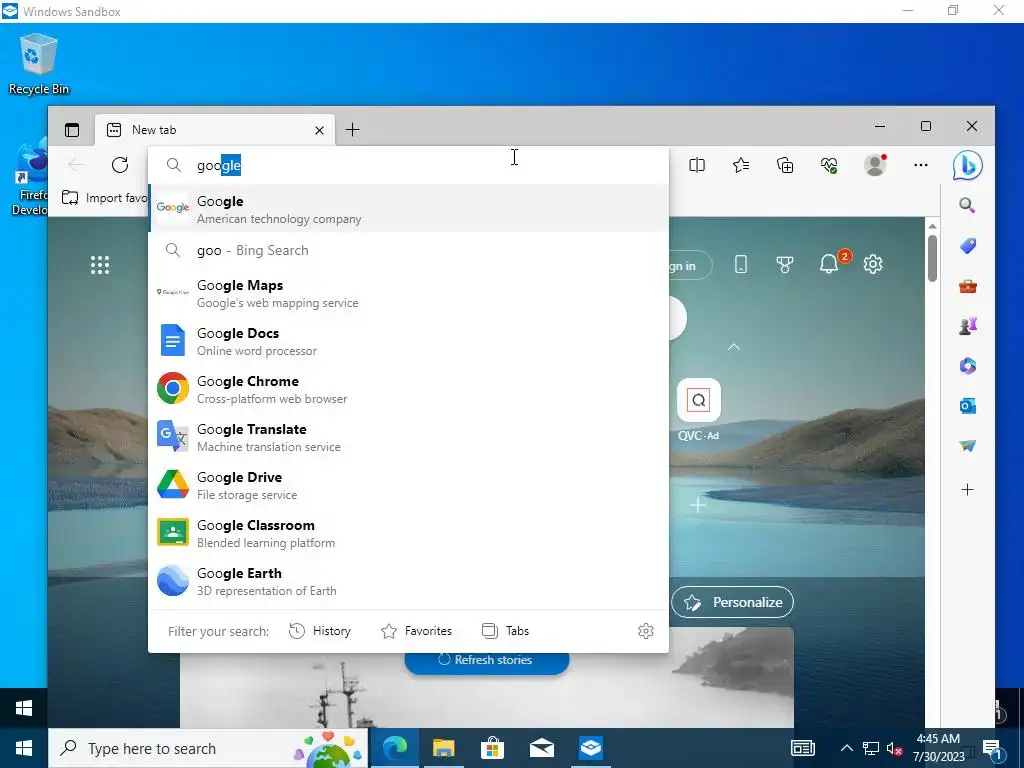Click the profile avatar icon
Screen dimensions: 1024x768
pyautogui.click(x=875, y=165)
